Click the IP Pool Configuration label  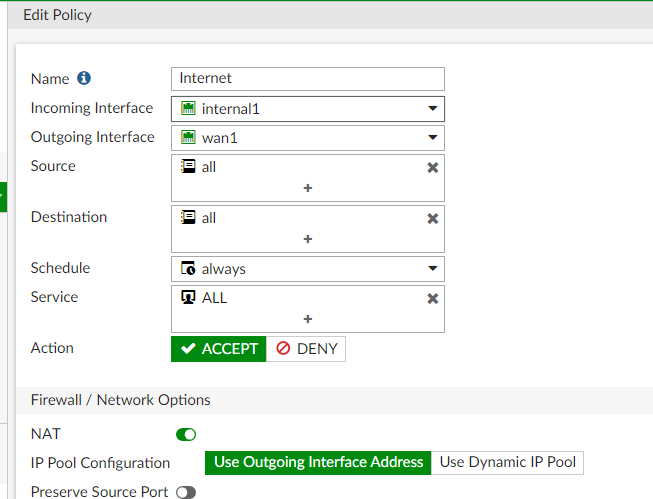point(100,463)
